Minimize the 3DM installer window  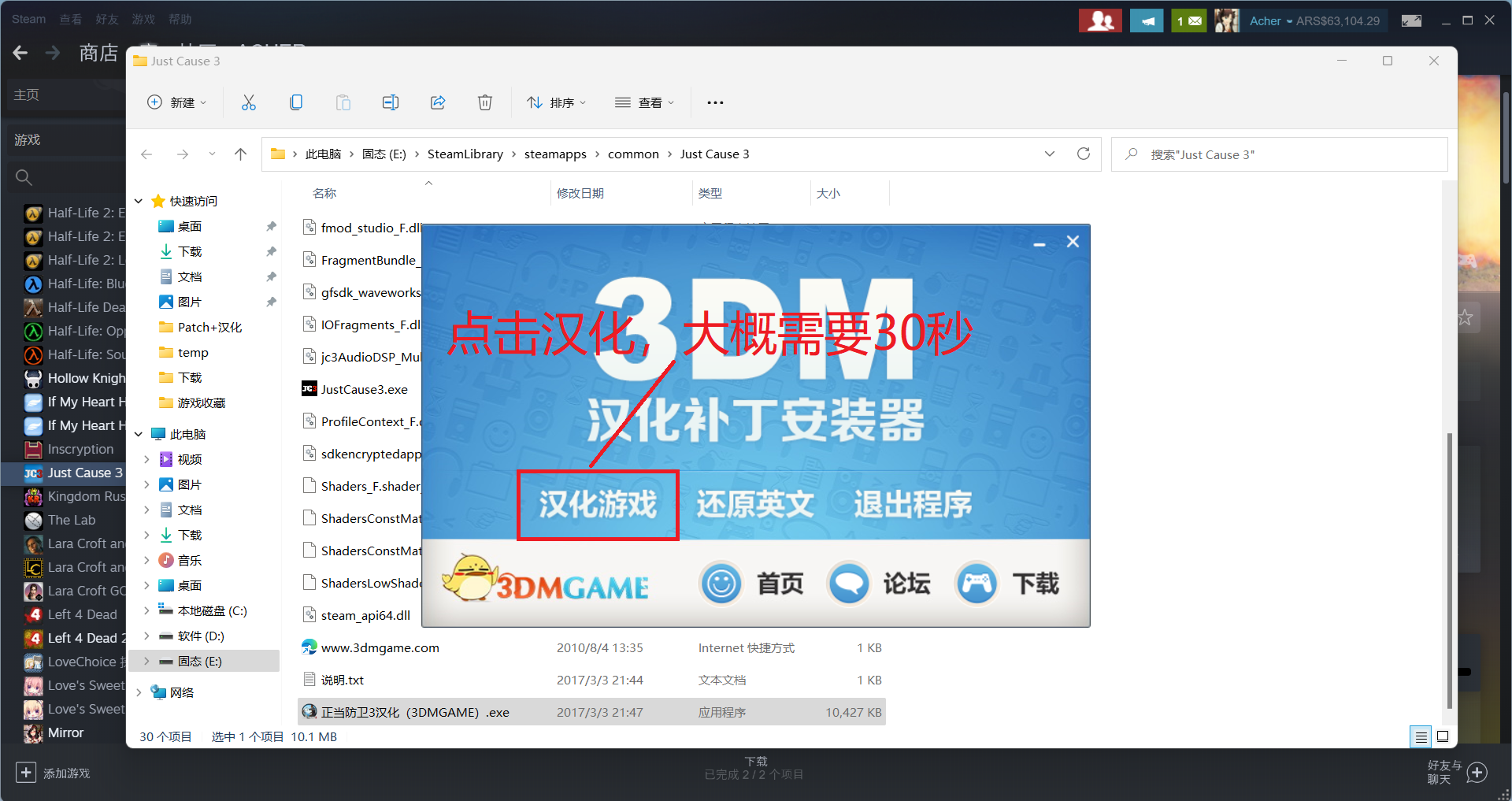click(x=1039, y=243)
